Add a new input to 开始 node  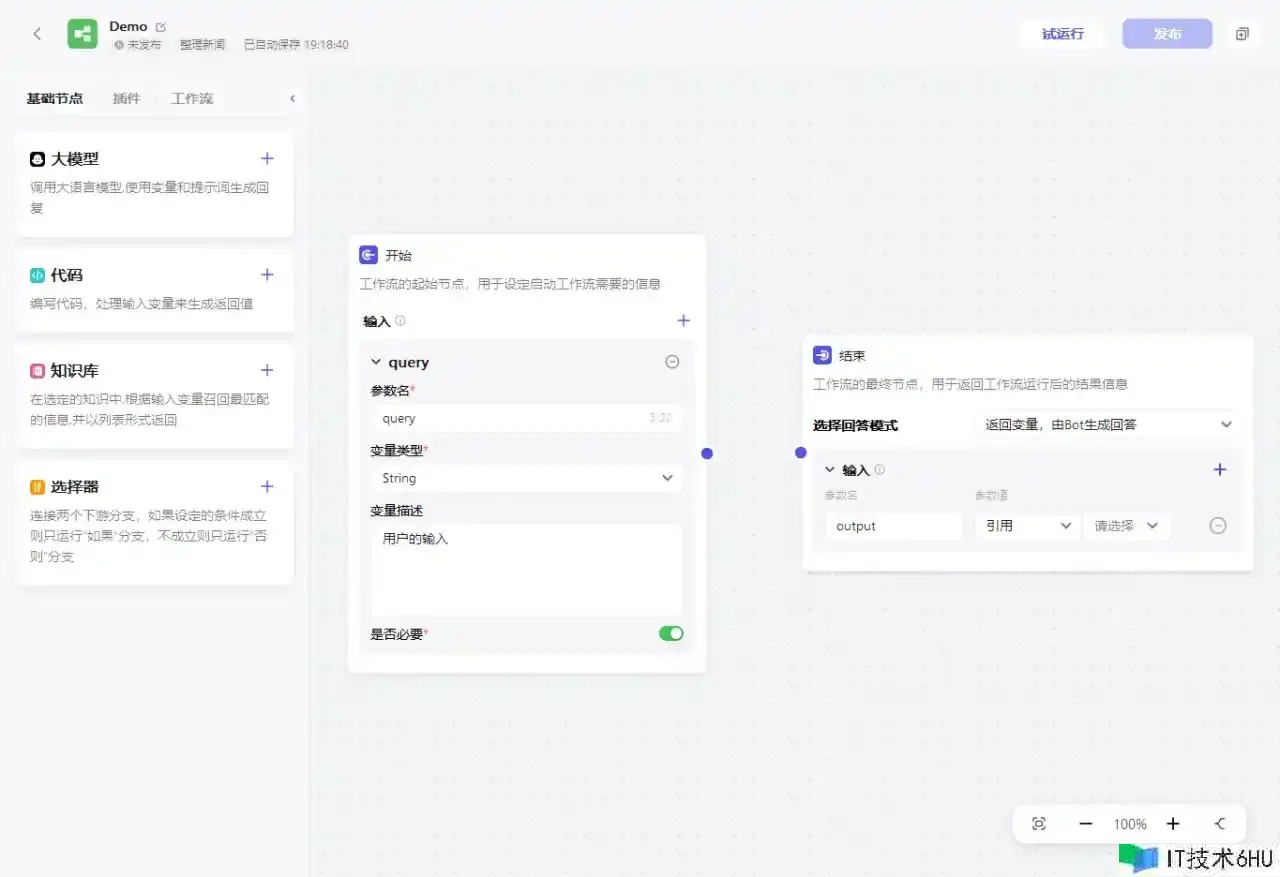pyautogui.click(x=683, y=321)
